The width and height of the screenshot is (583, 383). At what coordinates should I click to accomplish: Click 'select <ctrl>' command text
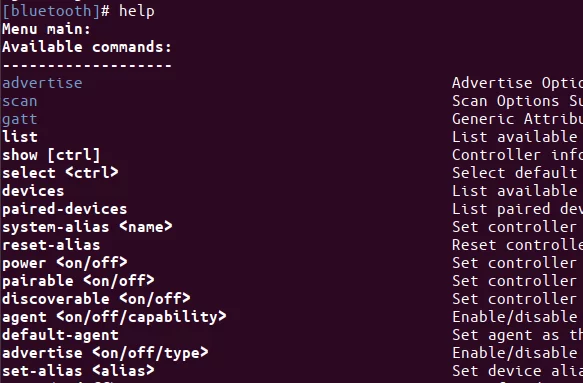[x=60, y=173]
